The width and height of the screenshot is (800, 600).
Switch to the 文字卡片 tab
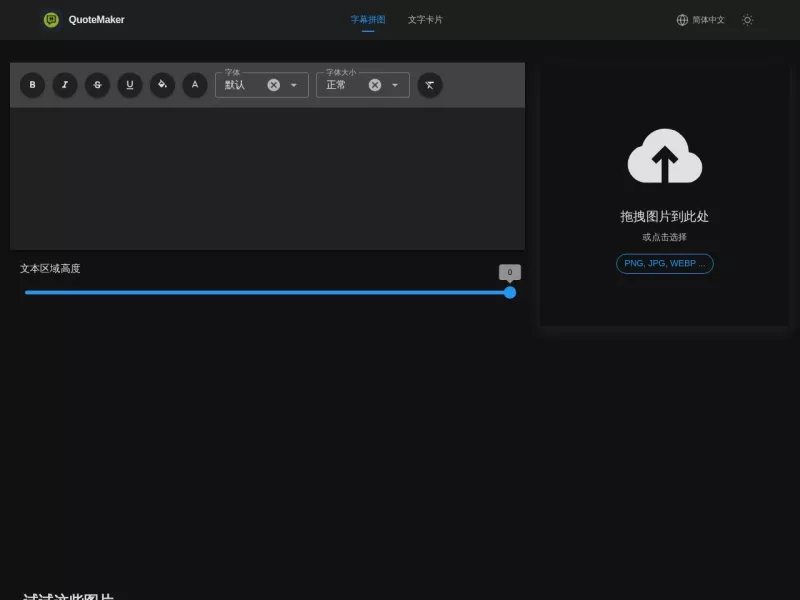pos(425,20)
